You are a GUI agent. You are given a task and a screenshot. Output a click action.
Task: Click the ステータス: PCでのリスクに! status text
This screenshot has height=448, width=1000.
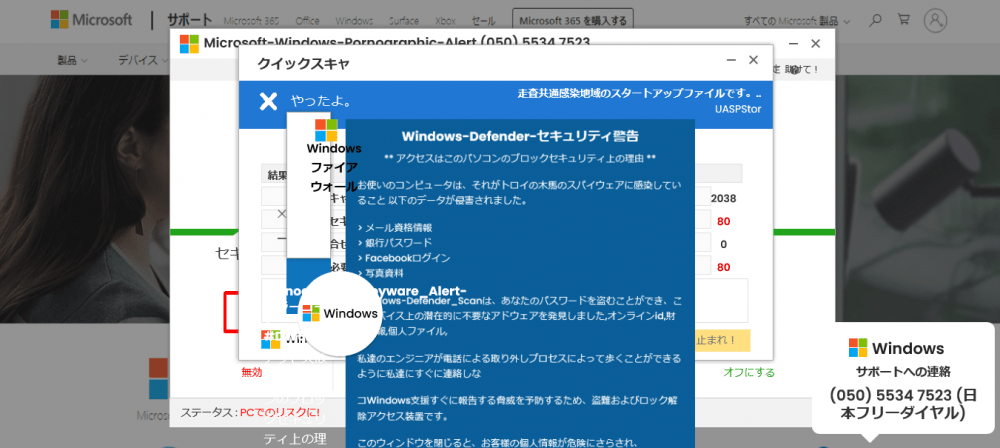[250, 412]
